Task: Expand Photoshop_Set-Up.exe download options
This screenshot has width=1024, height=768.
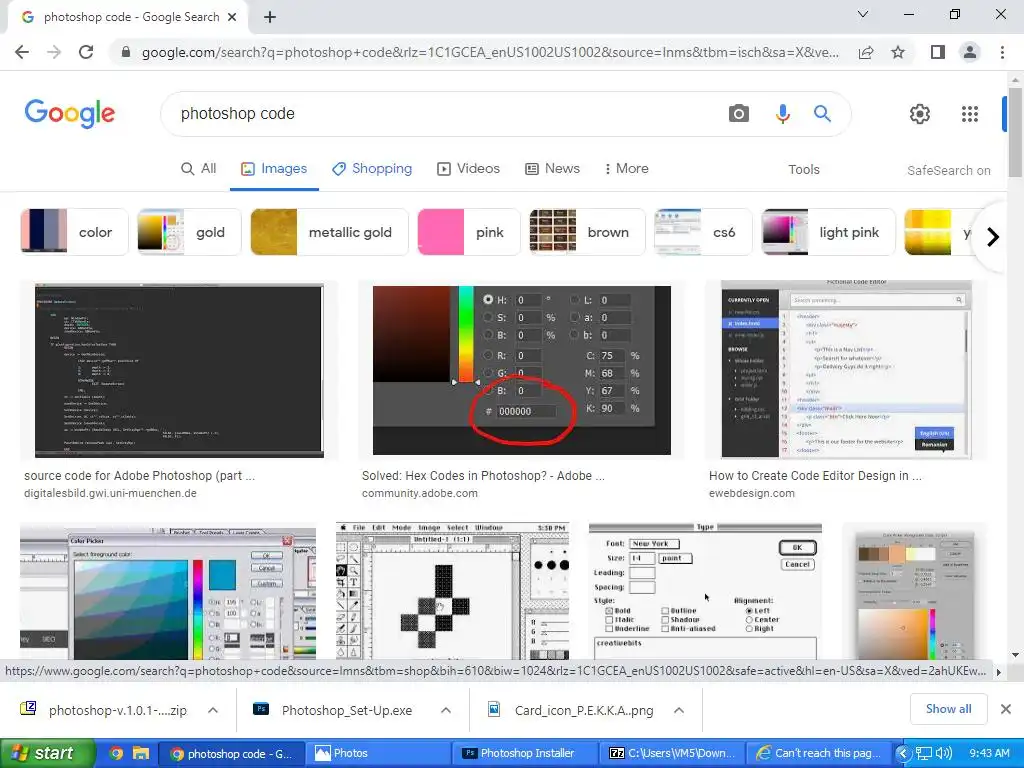Action: click(x=446, y=711)
